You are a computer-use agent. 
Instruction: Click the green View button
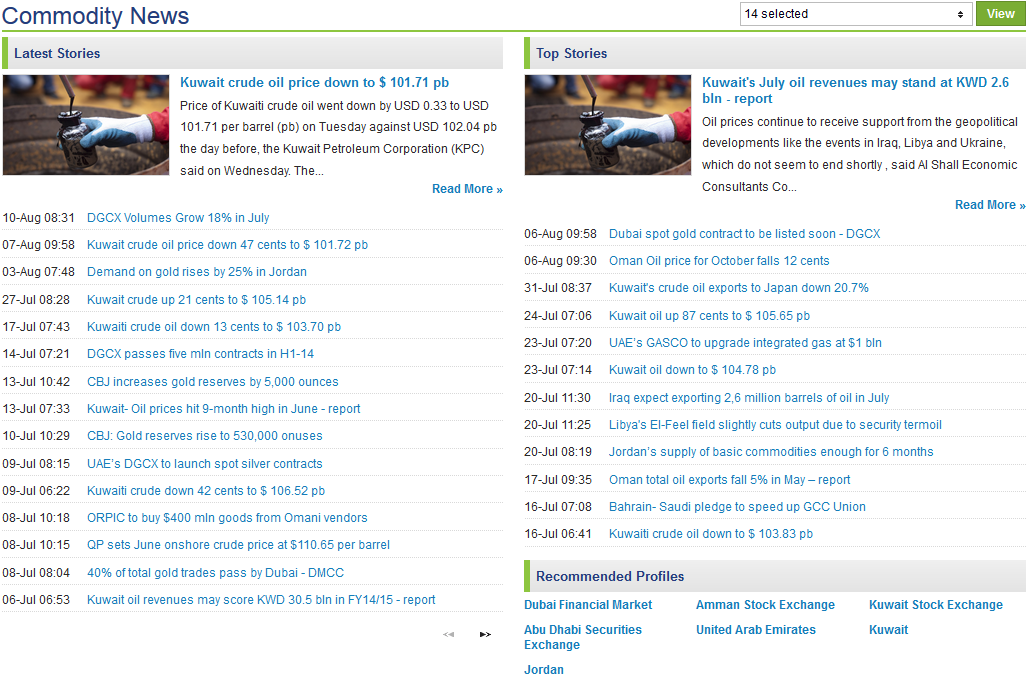[x=1000, y=14]
